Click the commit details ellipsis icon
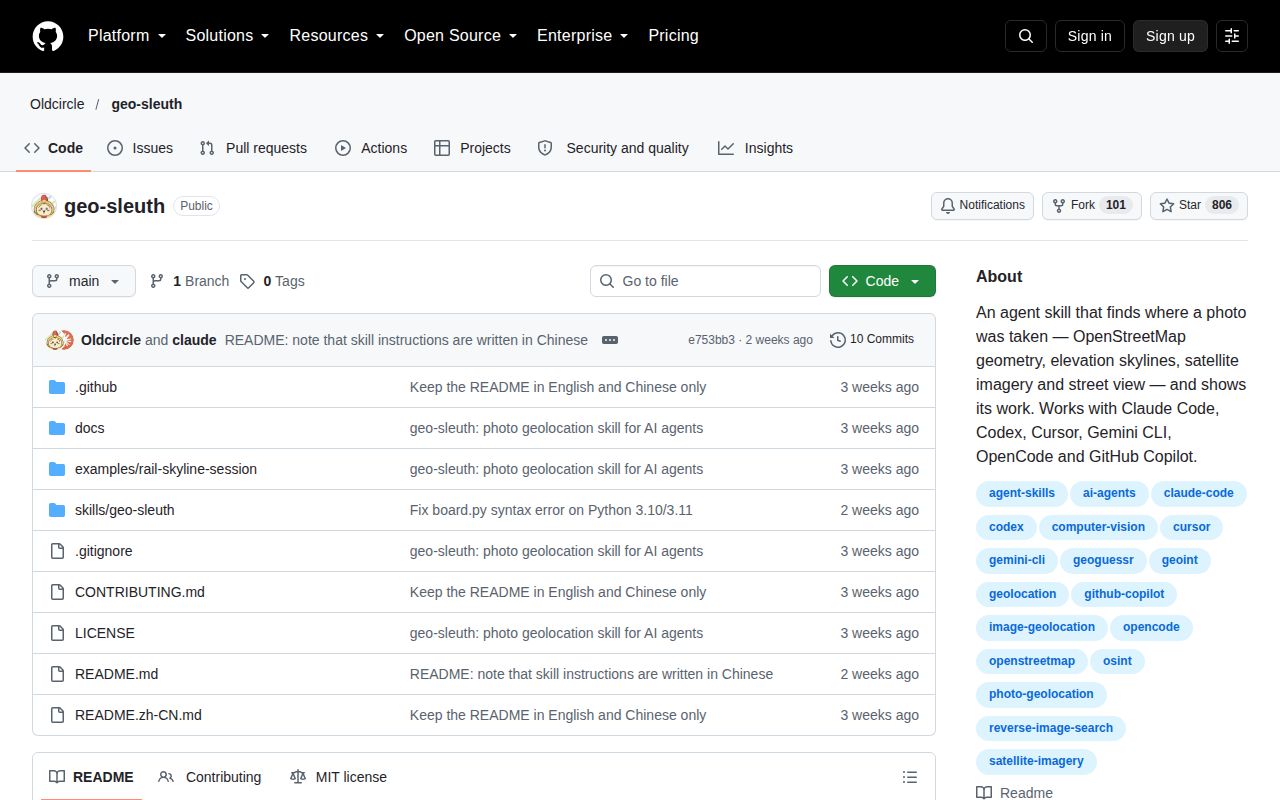Viewport: 1280px width, 800px height. (610, 340)
